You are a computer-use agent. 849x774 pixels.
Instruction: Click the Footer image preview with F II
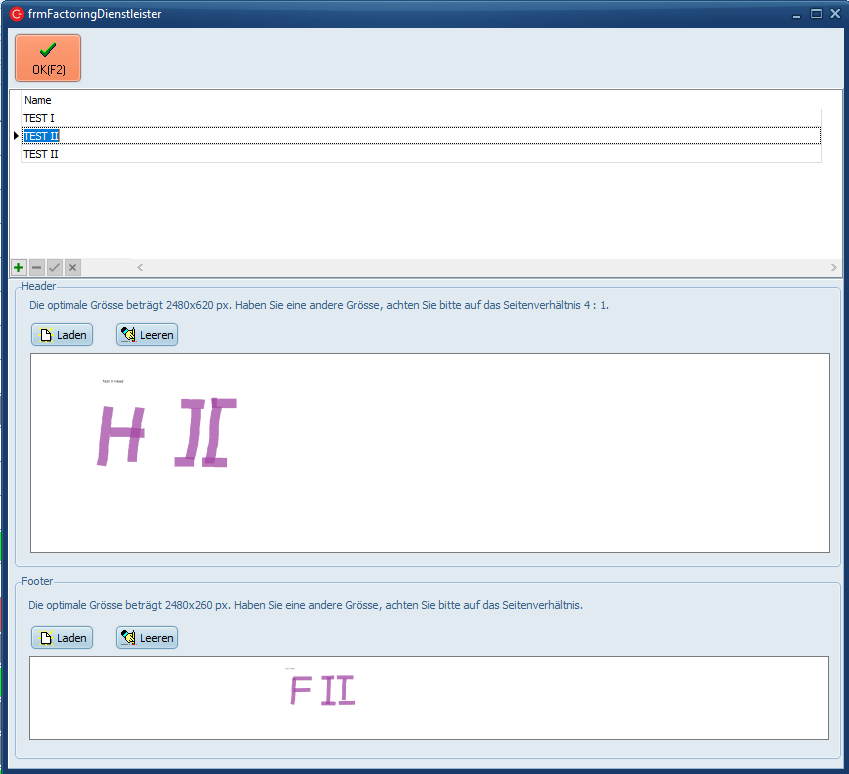(x=430, y=697)
